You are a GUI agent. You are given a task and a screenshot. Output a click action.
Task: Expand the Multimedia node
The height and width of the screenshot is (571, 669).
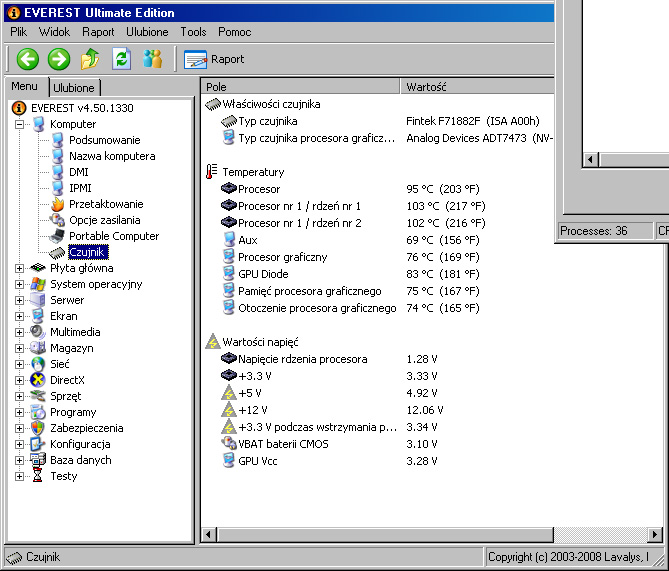point(19,332)
